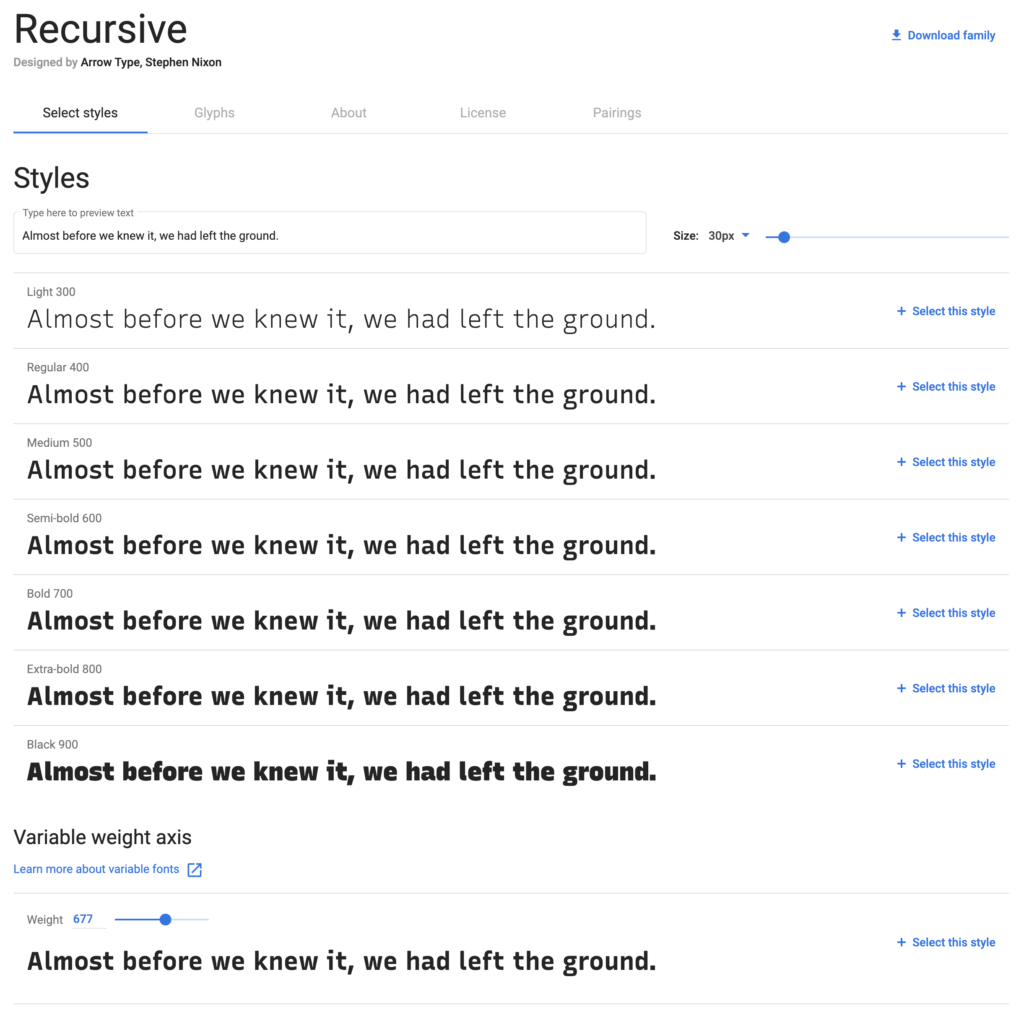Click the external link icon after variable fonts
The image size is (1024, 1021).
point(195,870)
